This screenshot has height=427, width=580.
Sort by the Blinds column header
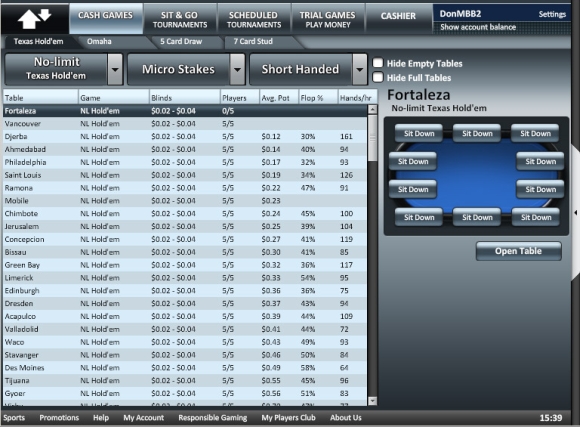(x=185, y=98)
